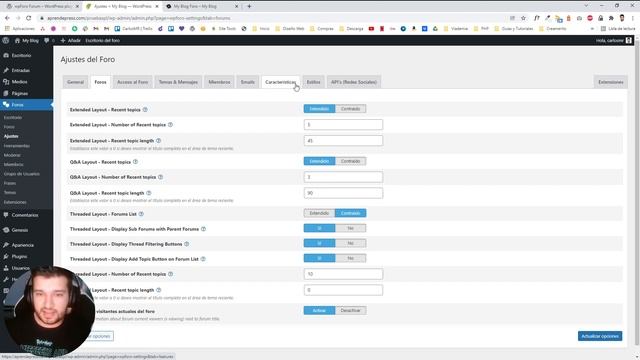Switch to the Acceso al Foro tab
The width and height of the screenshot is (640, 360).
point(132,82)
